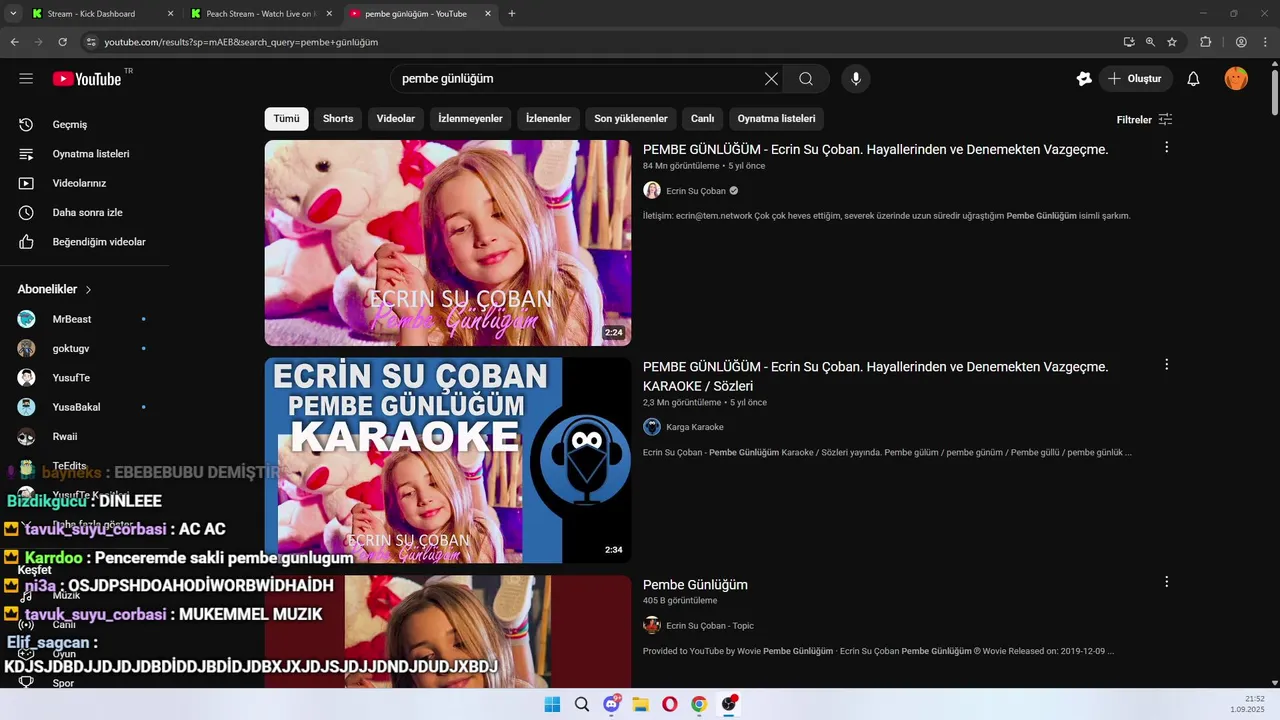Open the account avatar menu
The width and height of the screenshot is (1280, 720).
(1236, 79)
